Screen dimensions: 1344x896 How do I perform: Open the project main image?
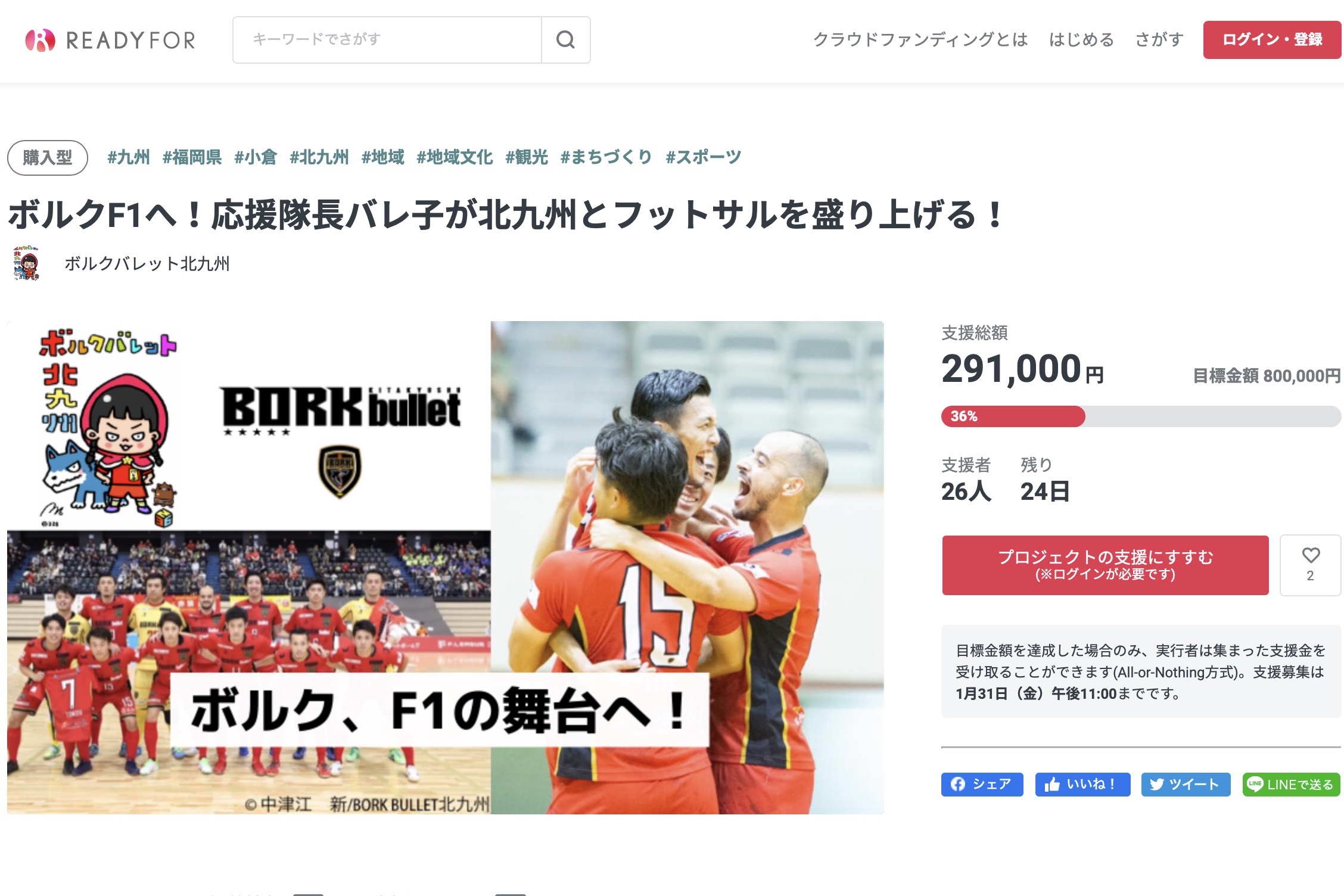click(x=445, y=567)
